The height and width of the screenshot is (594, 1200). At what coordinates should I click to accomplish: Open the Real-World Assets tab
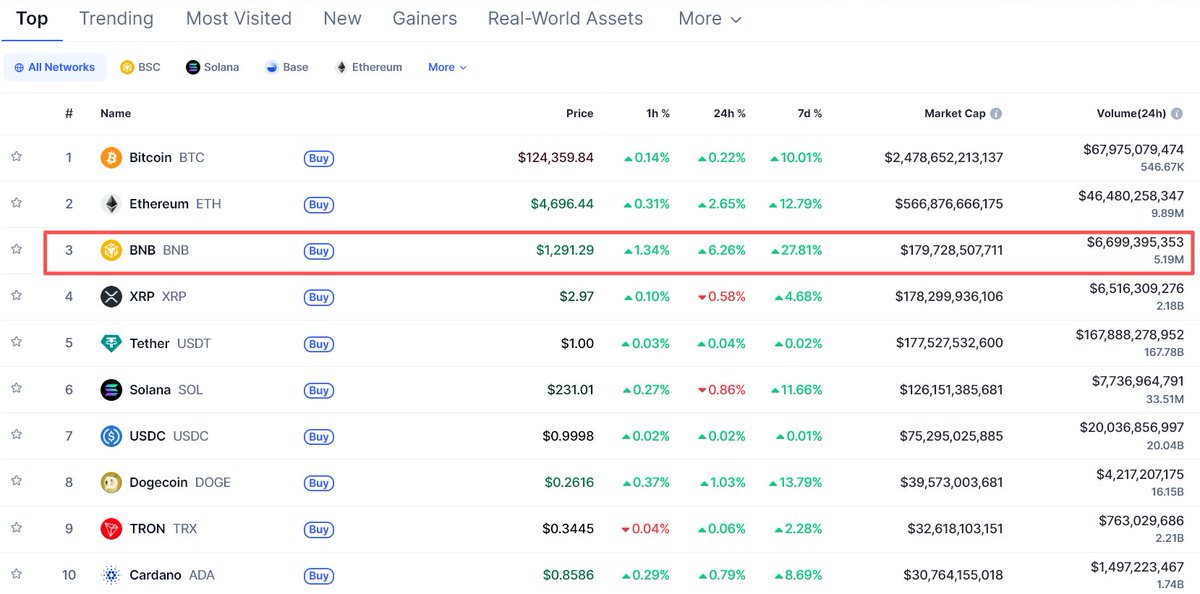(x=566, y=18)
